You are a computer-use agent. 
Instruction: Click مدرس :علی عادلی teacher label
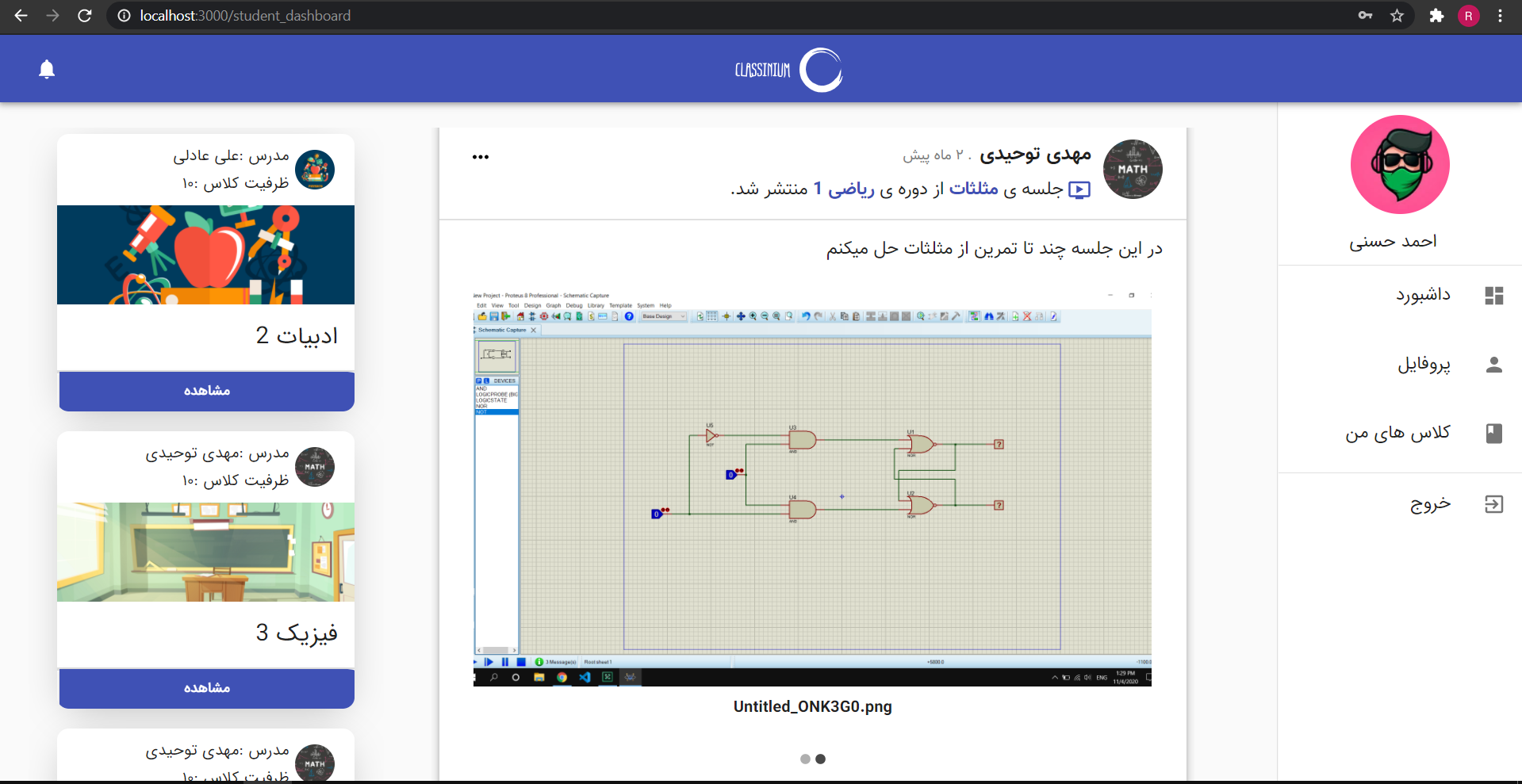231,156
